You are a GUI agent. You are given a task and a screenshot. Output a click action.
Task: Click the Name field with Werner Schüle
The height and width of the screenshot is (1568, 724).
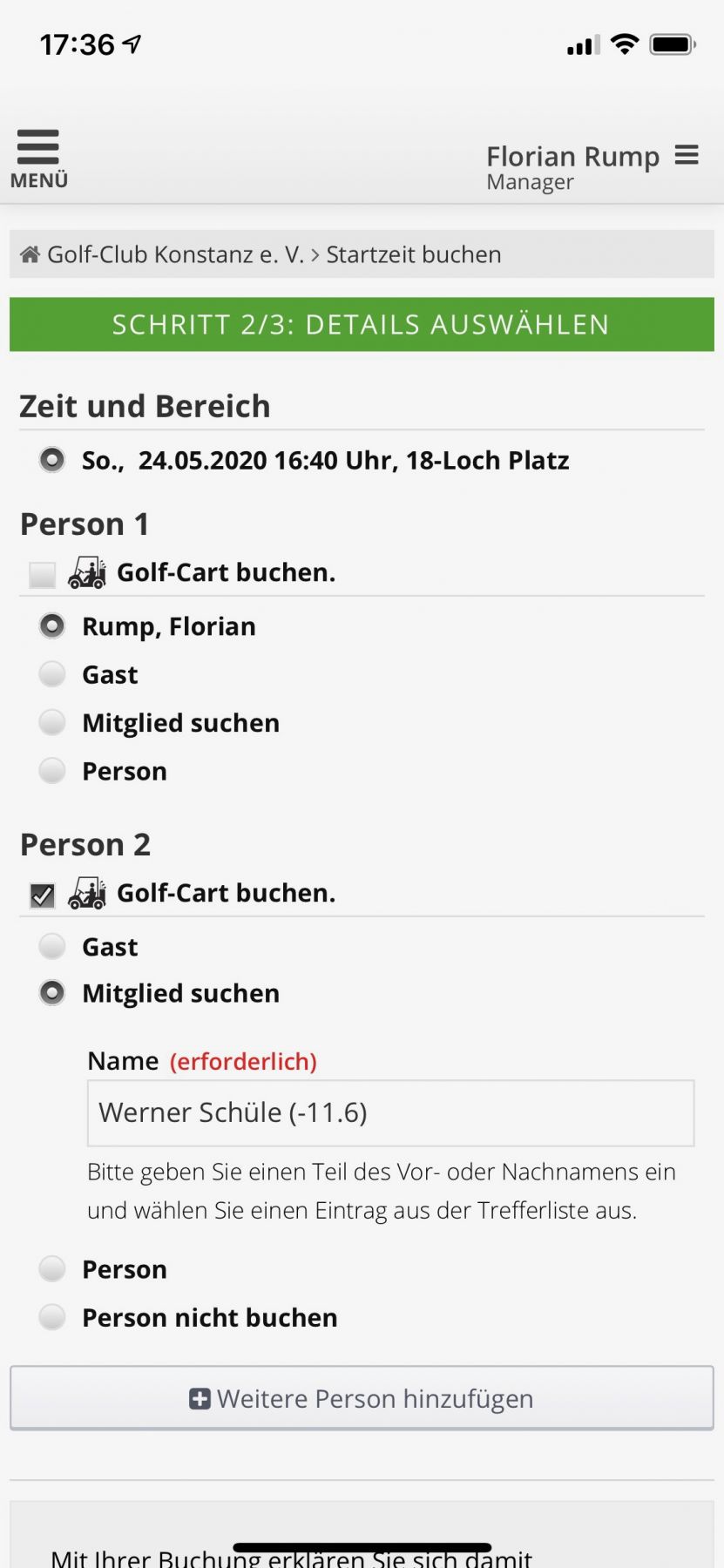(390, 1112)
